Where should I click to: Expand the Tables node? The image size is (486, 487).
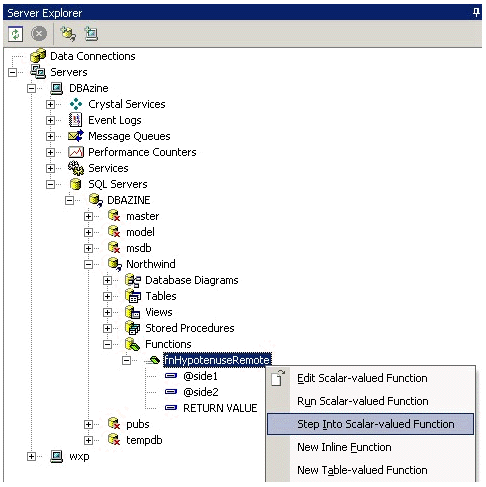107,296
